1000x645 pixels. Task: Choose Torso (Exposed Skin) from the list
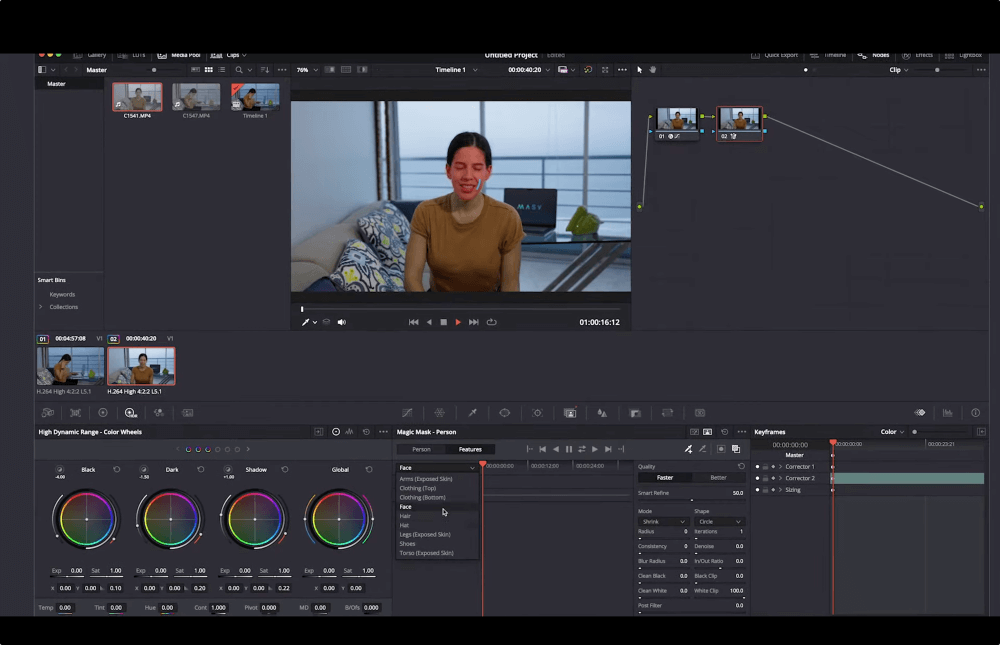[437, 553]
